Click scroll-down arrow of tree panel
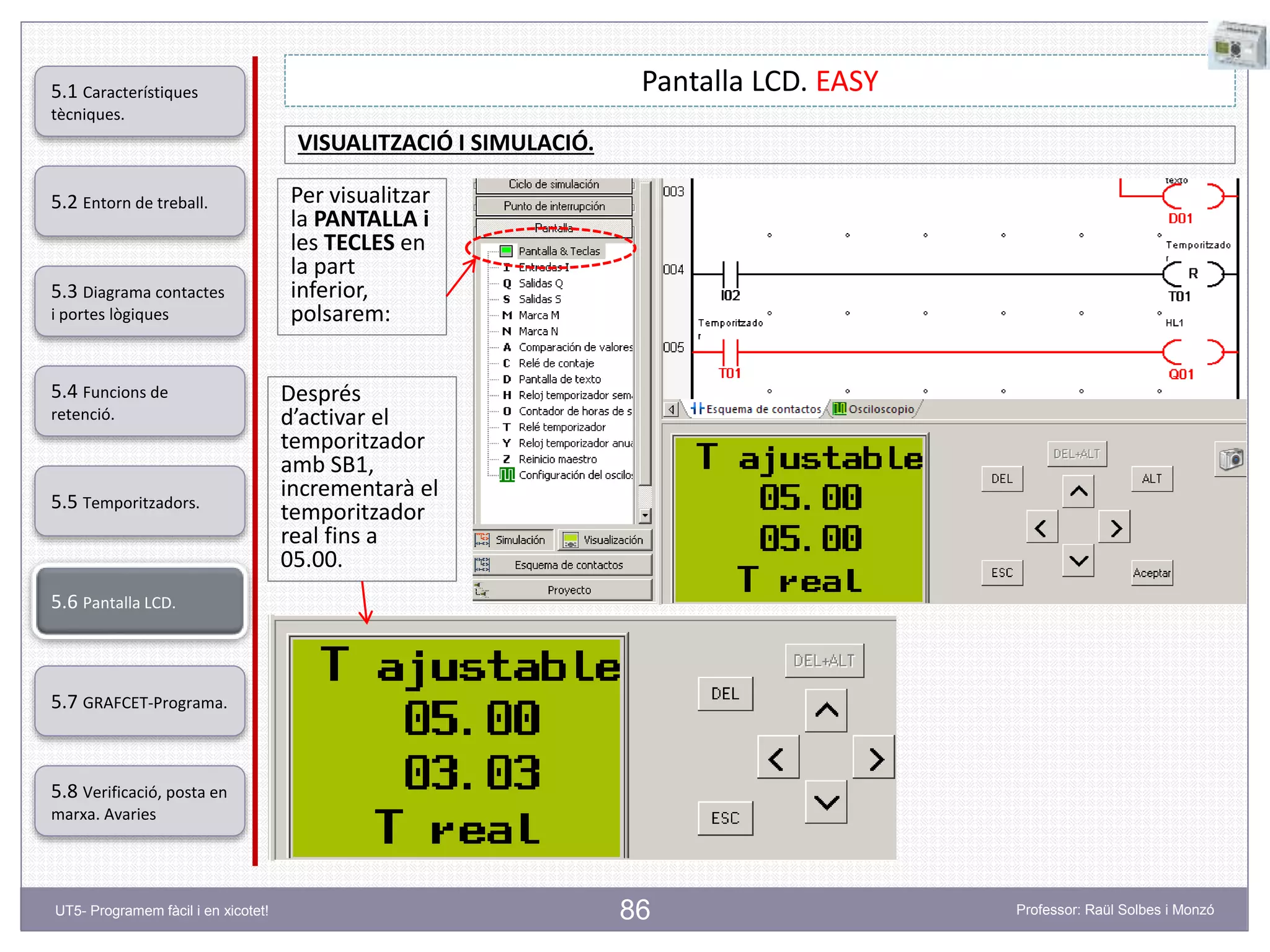This screenshot has width=1270, height=952. (645, 515)
